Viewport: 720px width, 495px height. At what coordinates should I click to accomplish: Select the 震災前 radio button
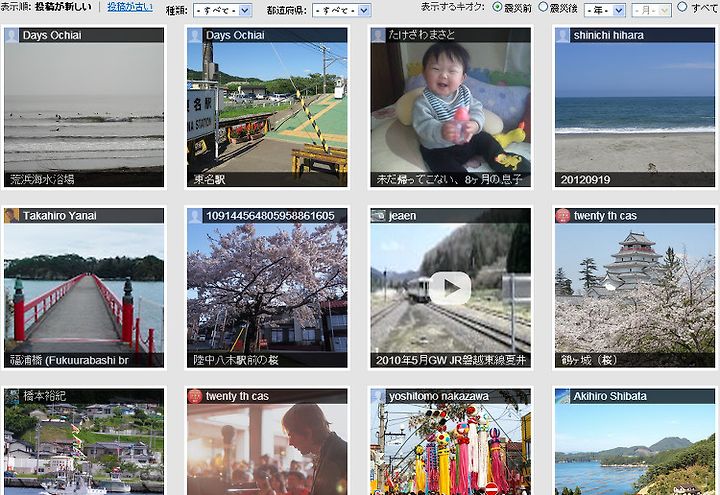pyautogui.click(x=497, y=7)
